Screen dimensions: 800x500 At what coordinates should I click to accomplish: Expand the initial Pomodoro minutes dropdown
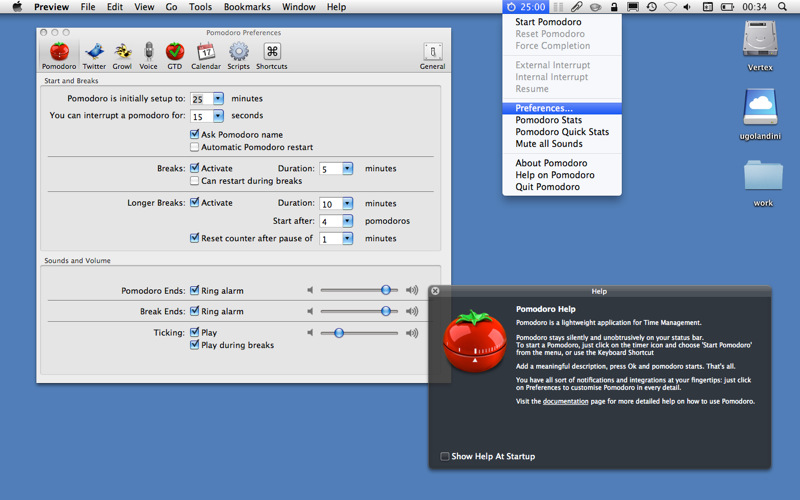(218, 99)
